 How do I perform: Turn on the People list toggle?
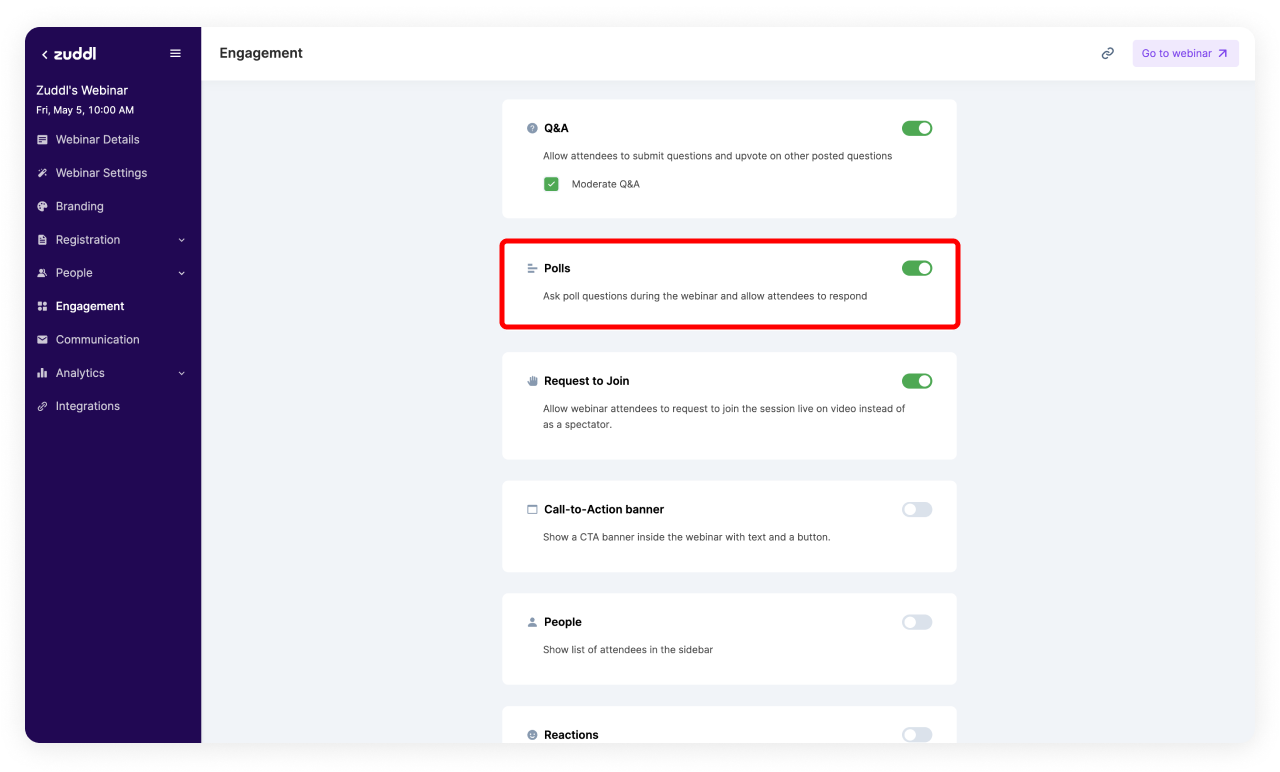(x=916, y=622)
